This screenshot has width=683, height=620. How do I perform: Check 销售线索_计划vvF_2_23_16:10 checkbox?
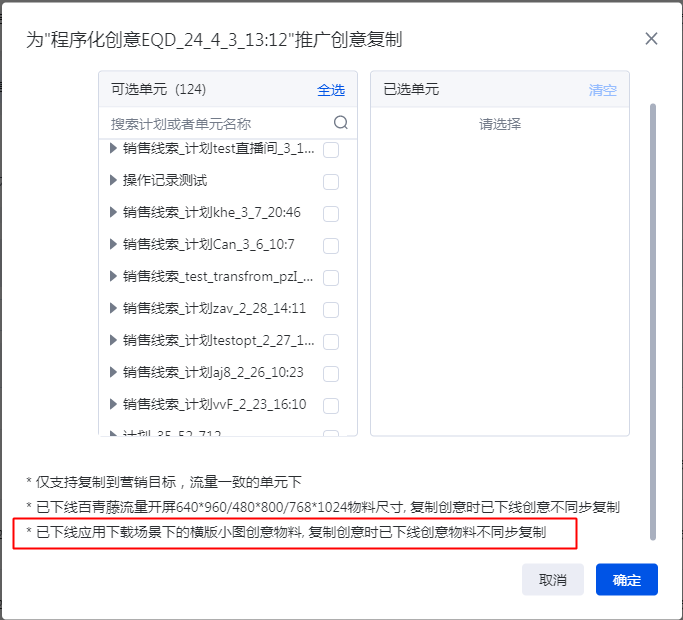pos(331,406)
